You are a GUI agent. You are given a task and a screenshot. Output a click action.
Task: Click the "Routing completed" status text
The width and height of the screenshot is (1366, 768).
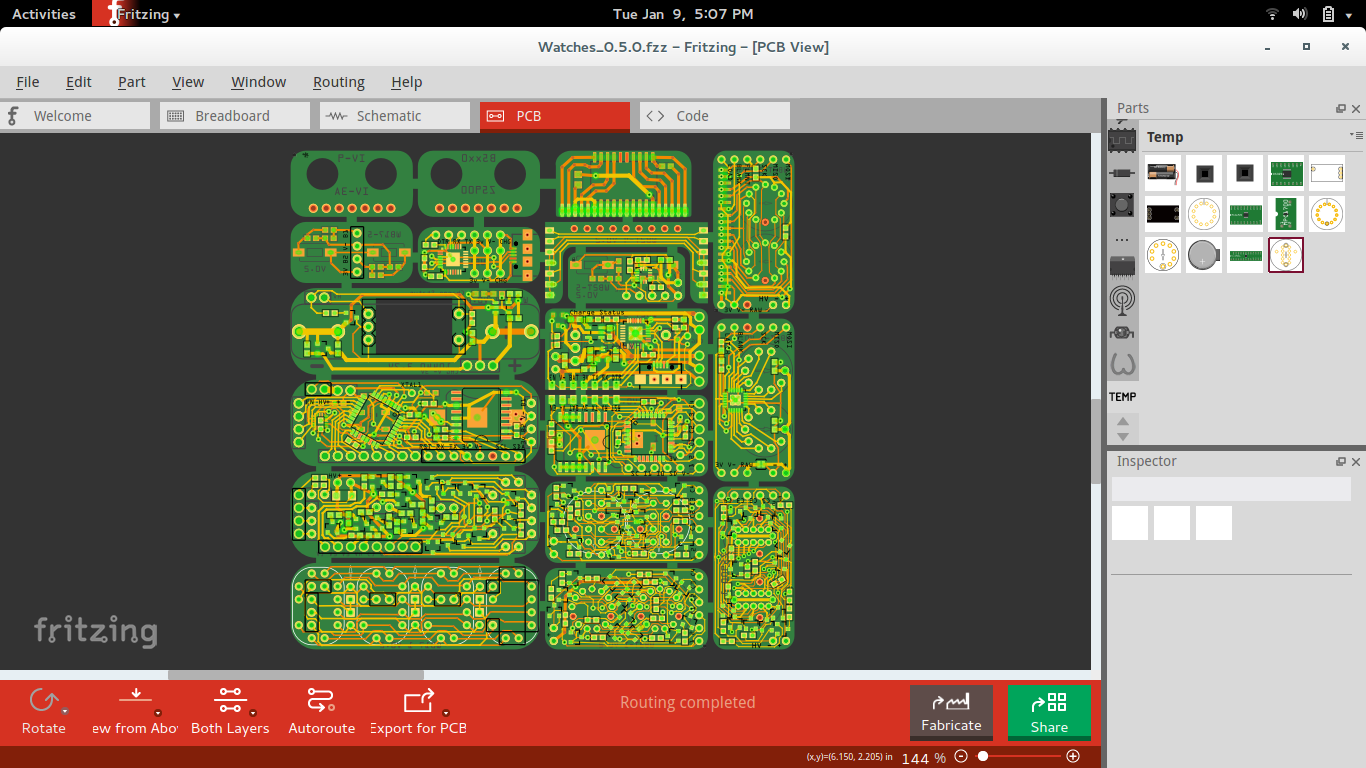pyautogui.click(x=688, y=703)
